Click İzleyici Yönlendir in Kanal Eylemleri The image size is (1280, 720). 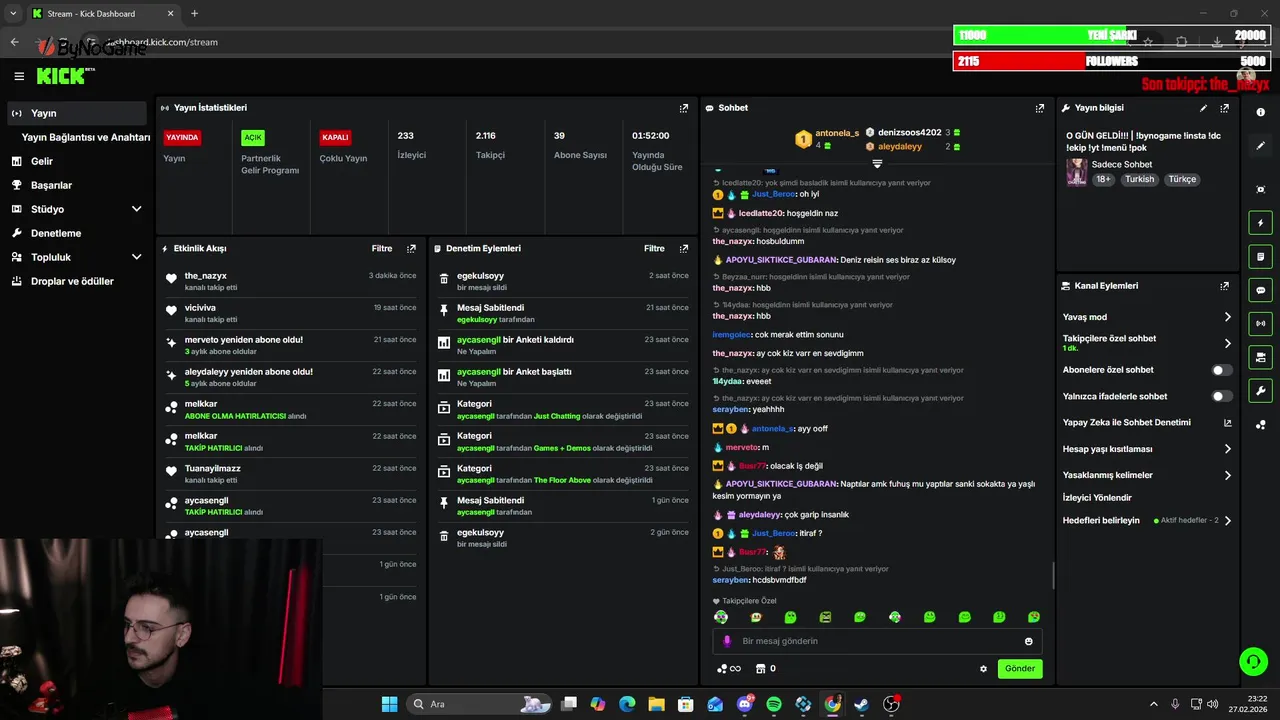click(1097, 498)
